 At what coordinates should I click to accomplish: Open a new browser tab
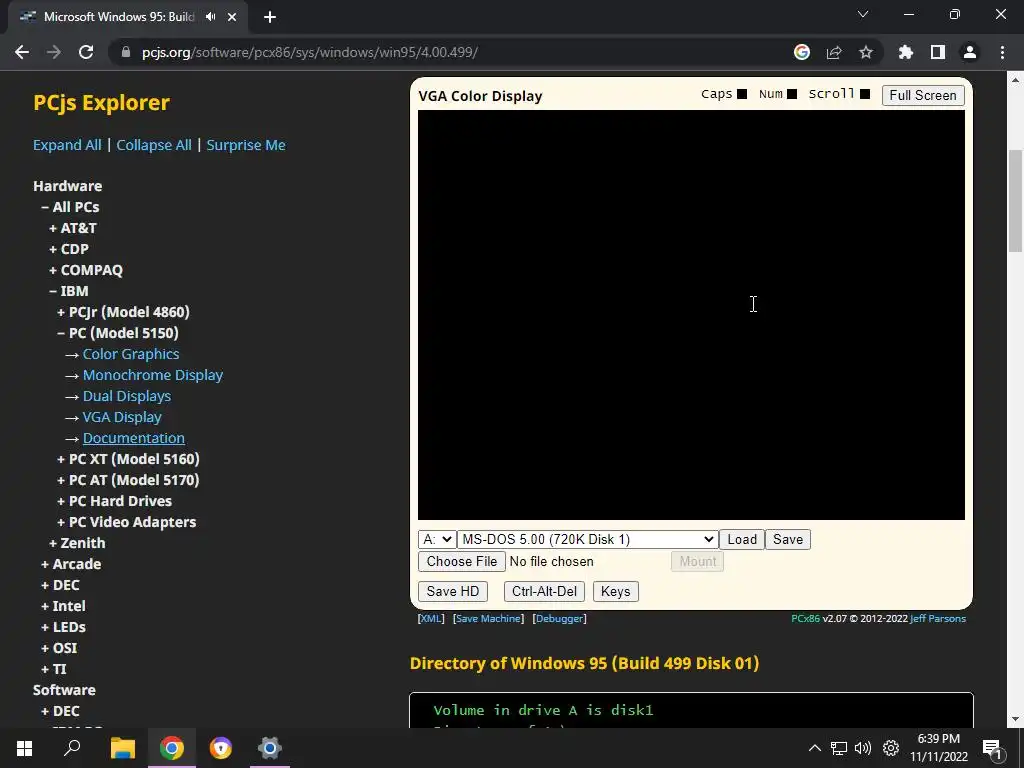pos(270,17)
